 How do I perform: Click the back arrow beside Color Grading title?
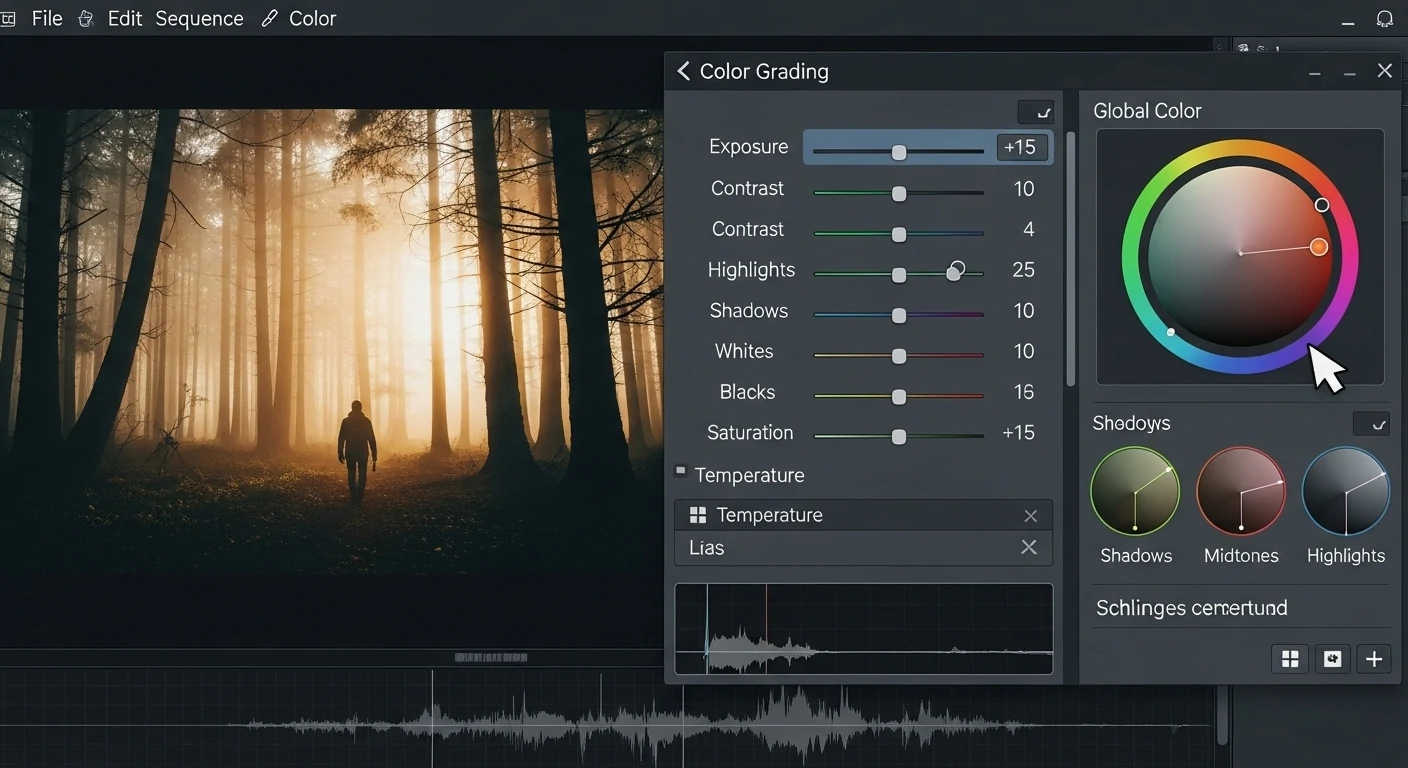tap(683, 71)
